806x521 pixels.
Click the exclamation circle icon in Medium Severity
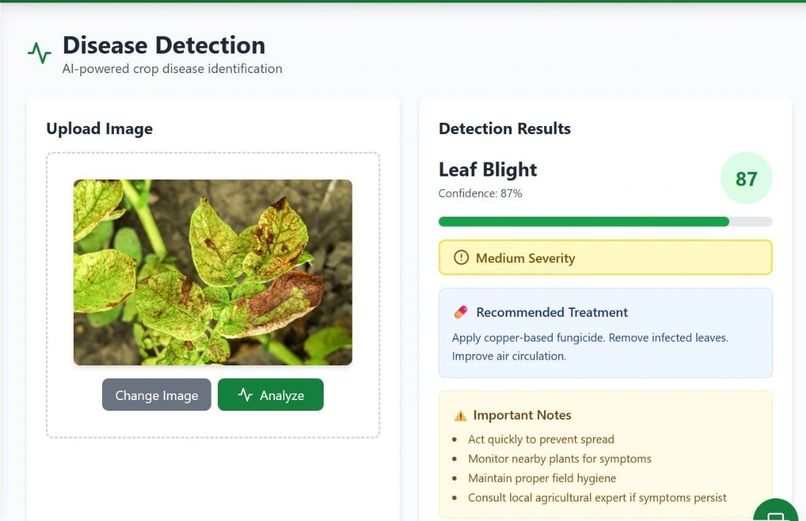pos(461,257)
